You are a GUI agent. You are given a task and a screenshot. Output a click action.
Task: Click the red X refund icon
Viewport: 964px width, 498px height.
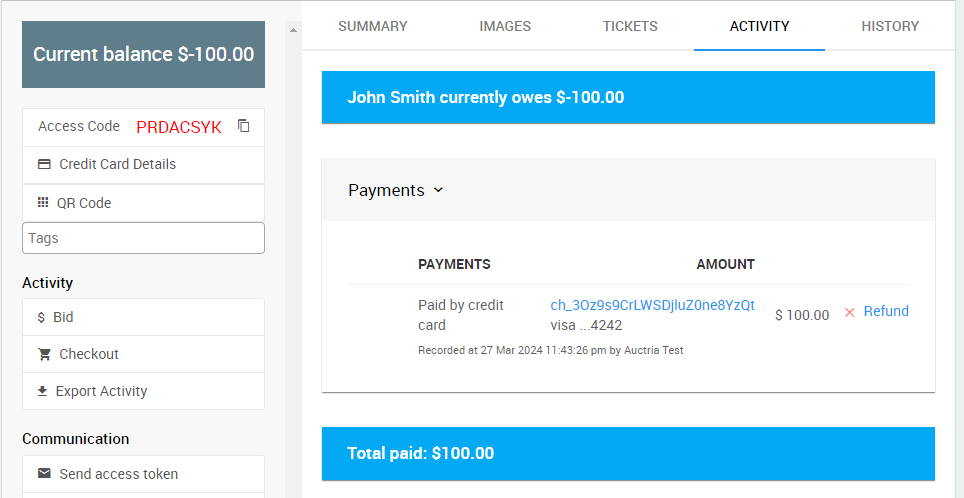point(850,313)
